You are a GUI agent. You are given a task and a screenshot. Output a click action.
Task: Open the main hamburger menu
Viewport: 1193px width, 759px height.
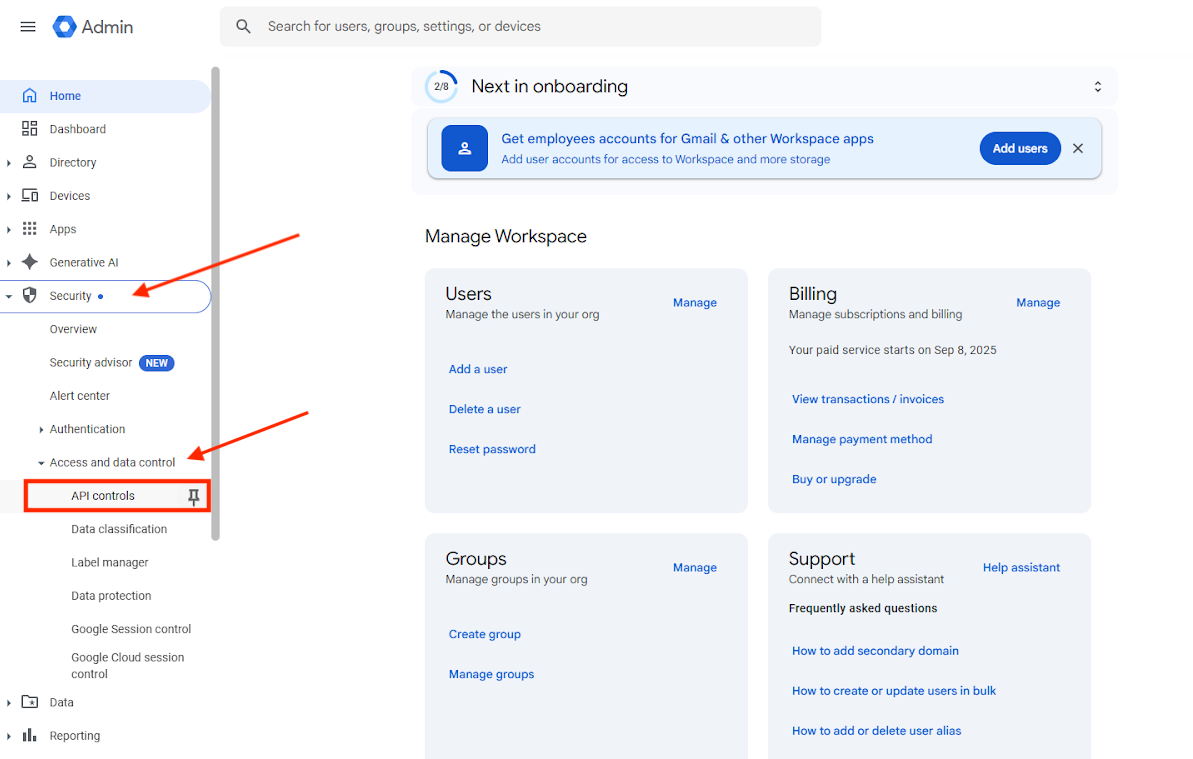(28, 27)
